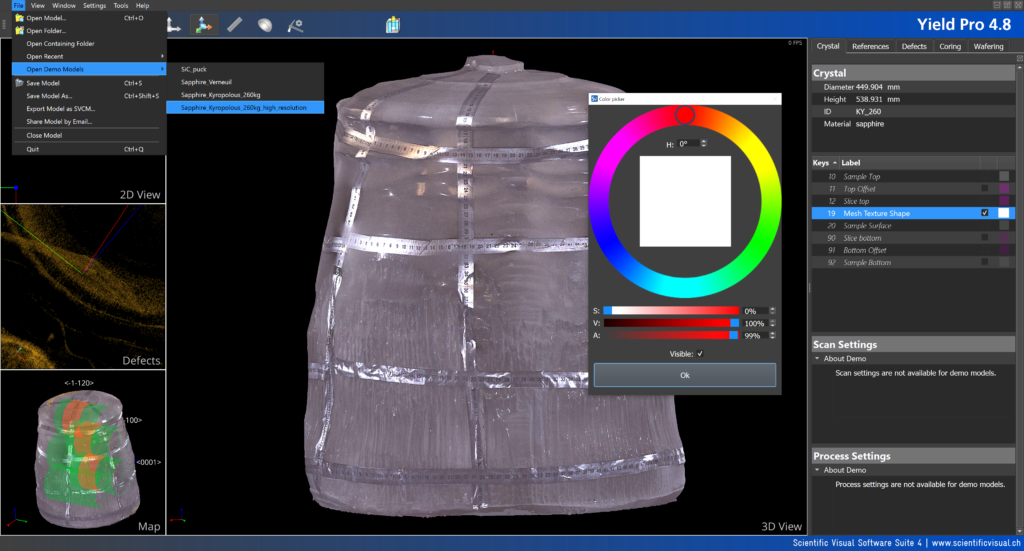Select the colored 3D axes tool icon
This screenshot has height=551, width=1024.
[x=204, y=24]
